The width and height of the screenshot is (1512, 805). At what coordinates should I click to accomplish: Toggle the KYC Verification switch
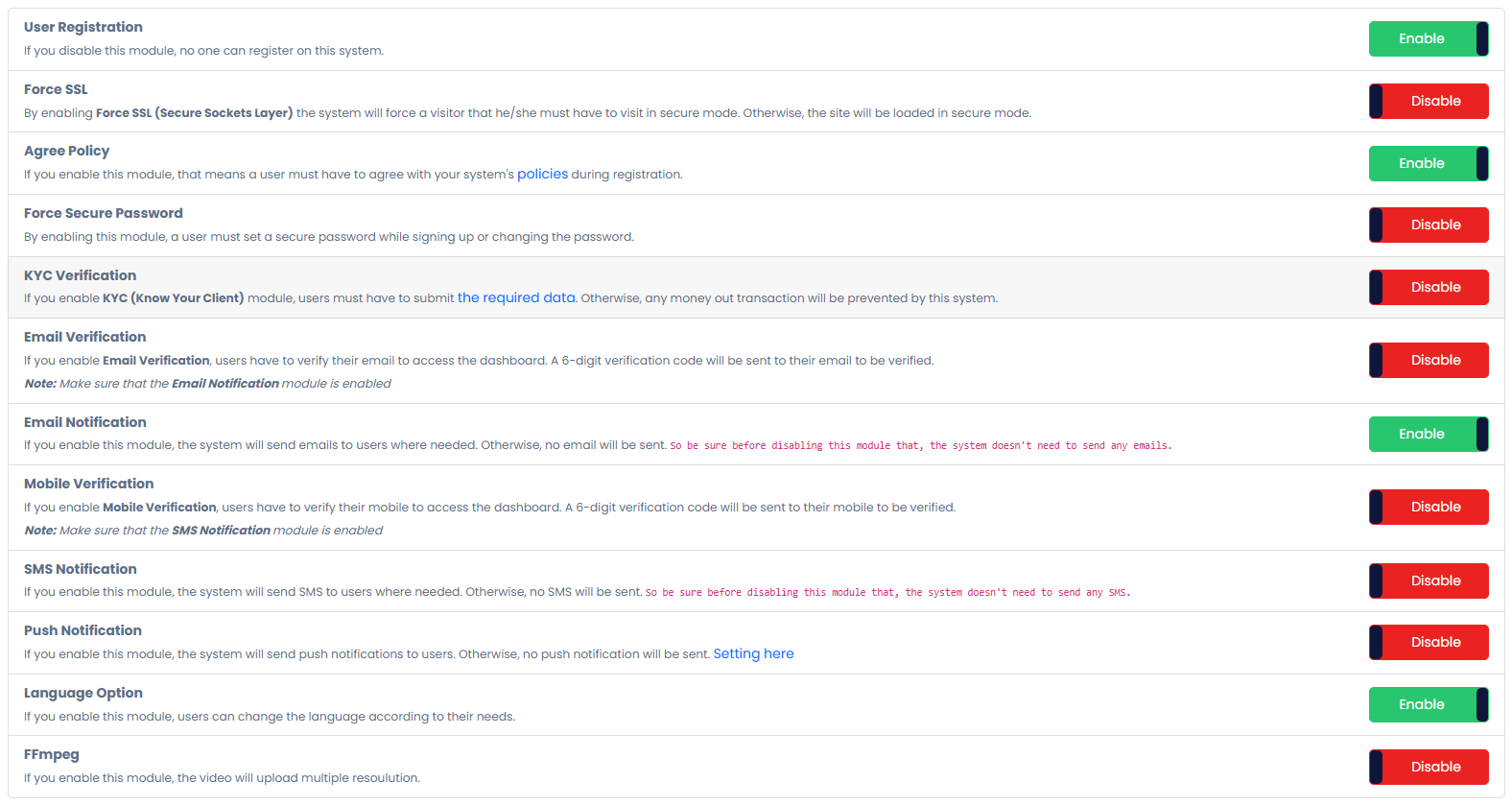coord(1428,287)
